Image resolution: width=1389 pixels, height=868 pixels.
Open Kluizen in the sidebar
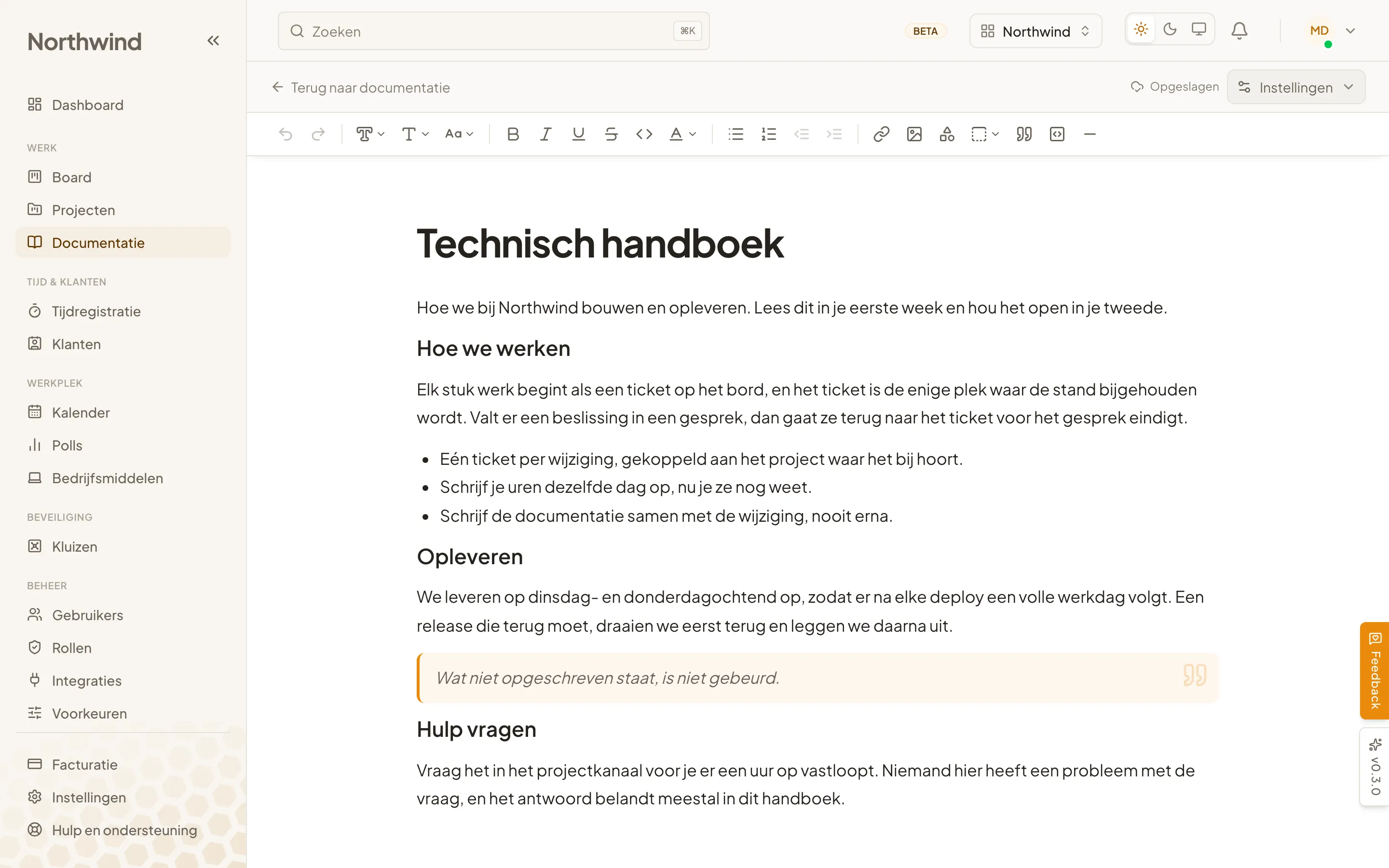(123, 546)
